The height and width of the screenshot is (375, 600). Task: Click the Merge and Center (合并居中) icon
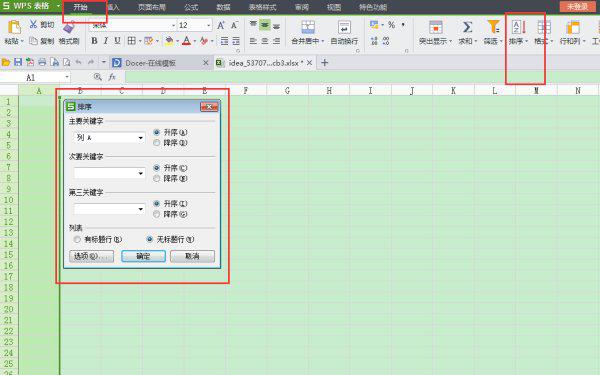pyautogui.click(x=308, y=28)
